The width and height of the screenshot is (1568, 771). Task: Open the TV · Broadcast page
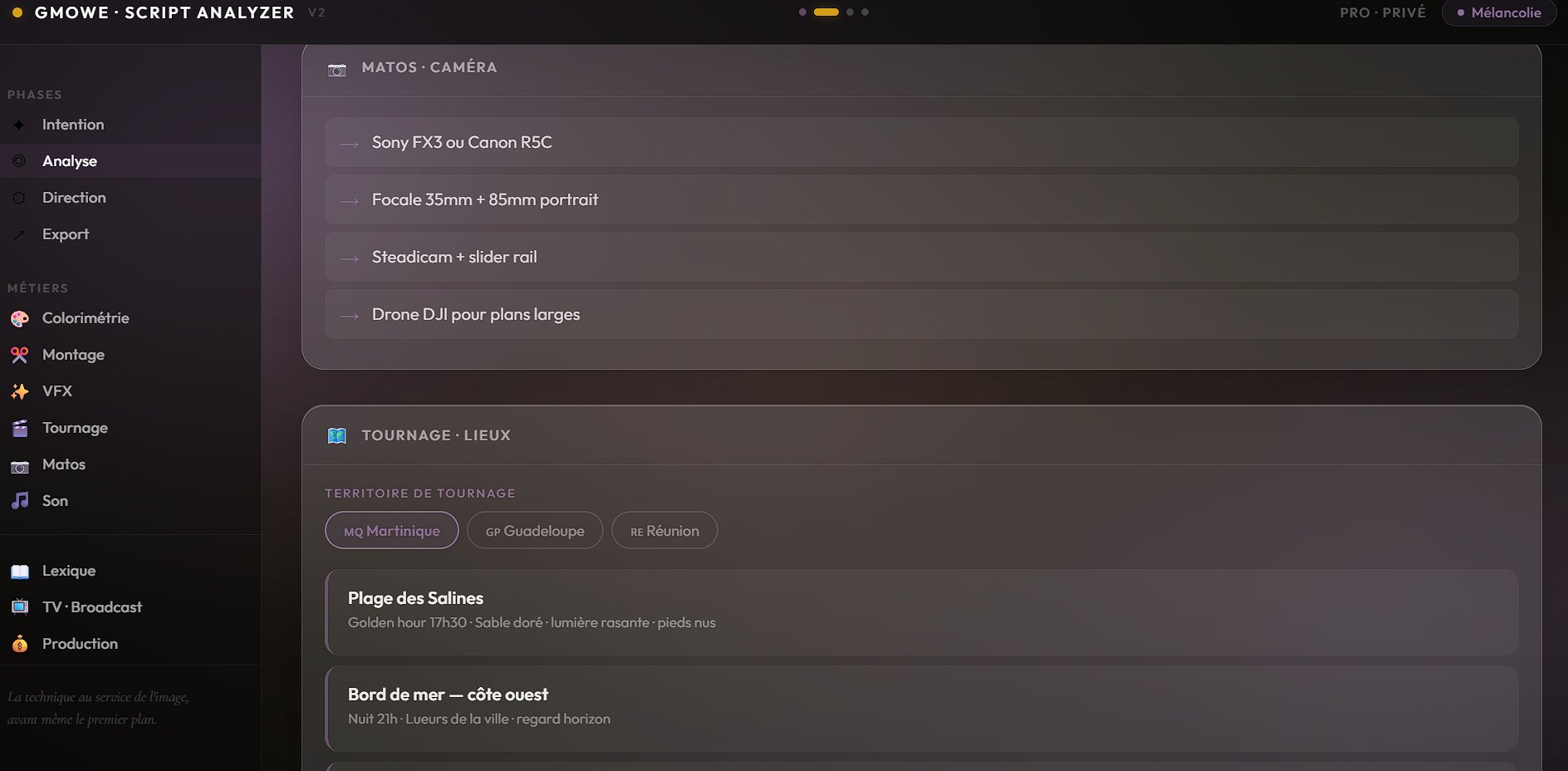pos(130,607)
